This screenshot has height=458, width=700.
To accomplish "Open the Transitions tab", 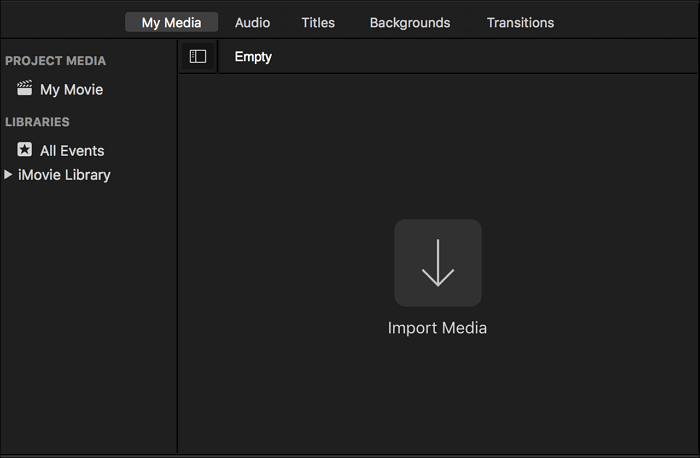I will click(x=520, y=22).
